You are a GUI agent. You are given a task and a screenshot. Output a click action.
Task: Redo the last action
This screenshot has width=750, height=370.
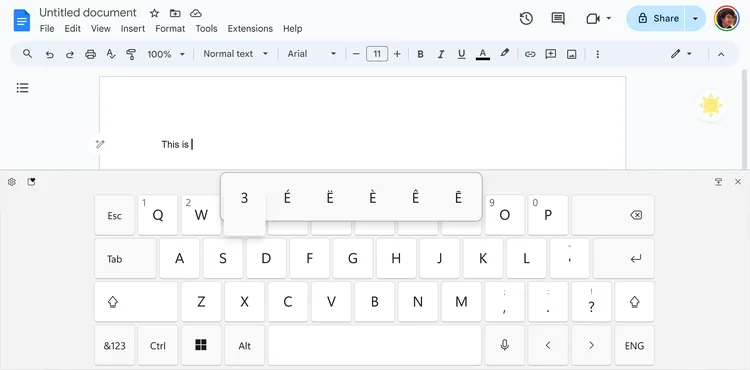(x=70, y=54)
